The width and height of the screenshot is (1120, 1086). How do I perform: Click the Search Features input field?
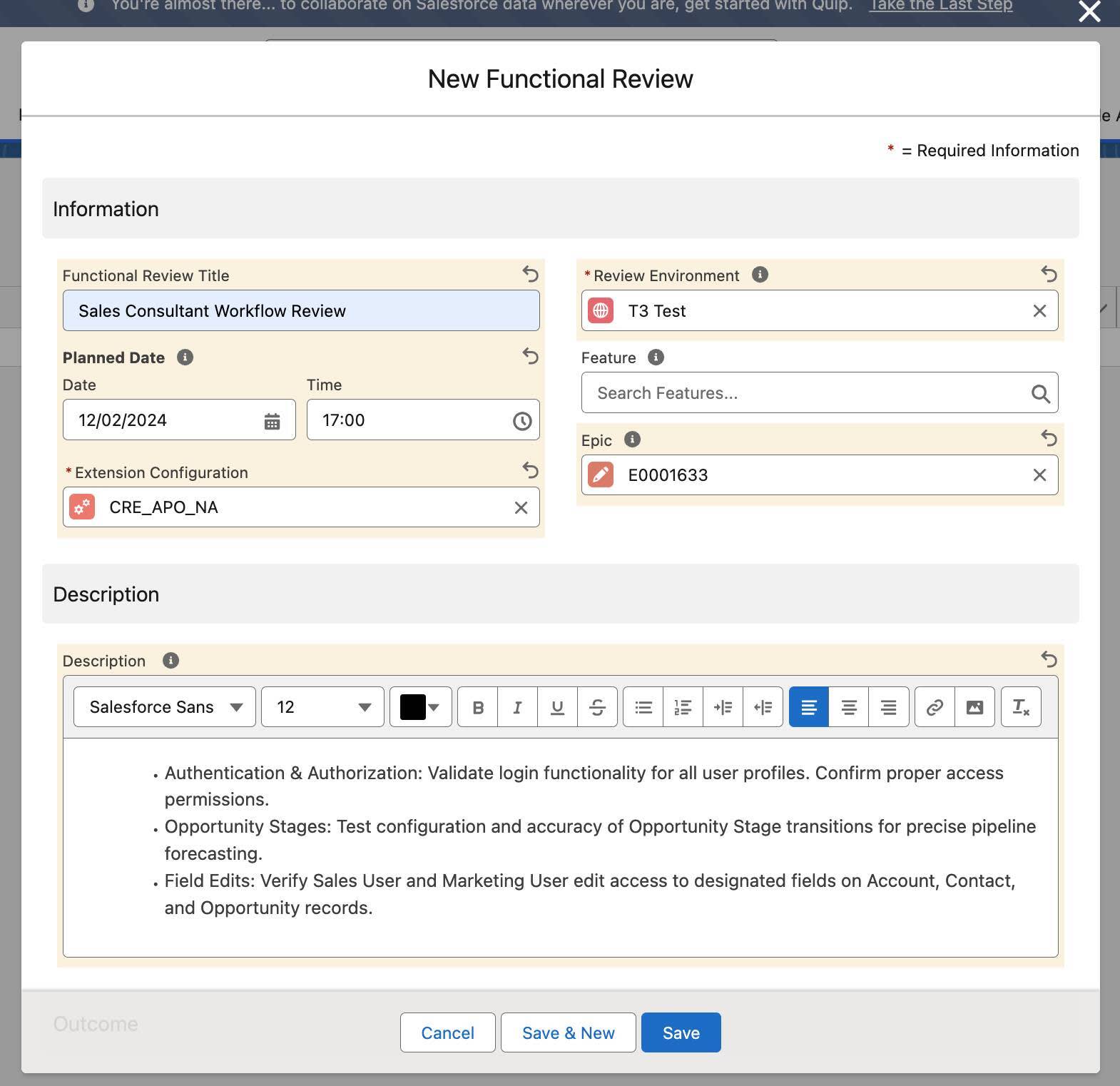(x=820, y=392)
